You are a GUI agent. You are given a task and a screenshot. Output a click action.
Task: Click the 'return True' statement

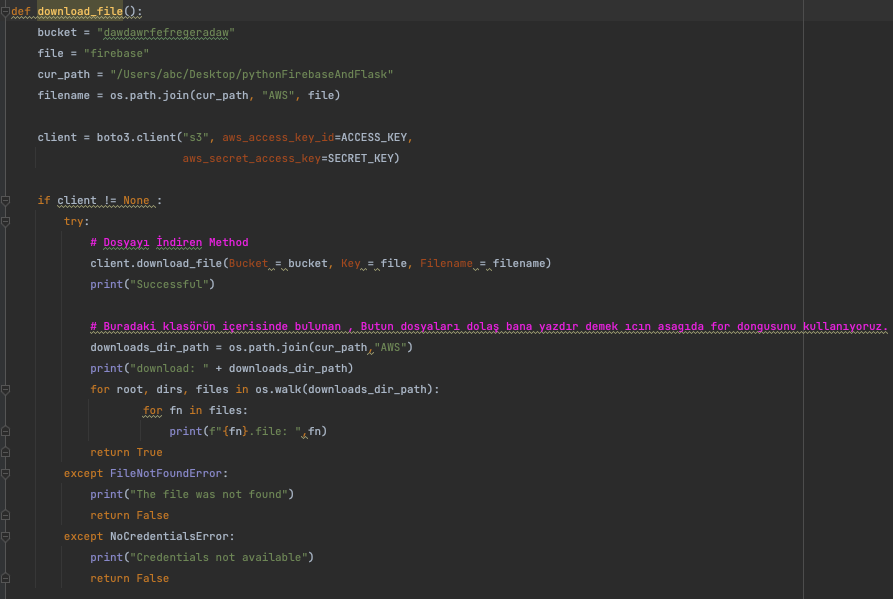pyautogui.click(x=126, y=453)
